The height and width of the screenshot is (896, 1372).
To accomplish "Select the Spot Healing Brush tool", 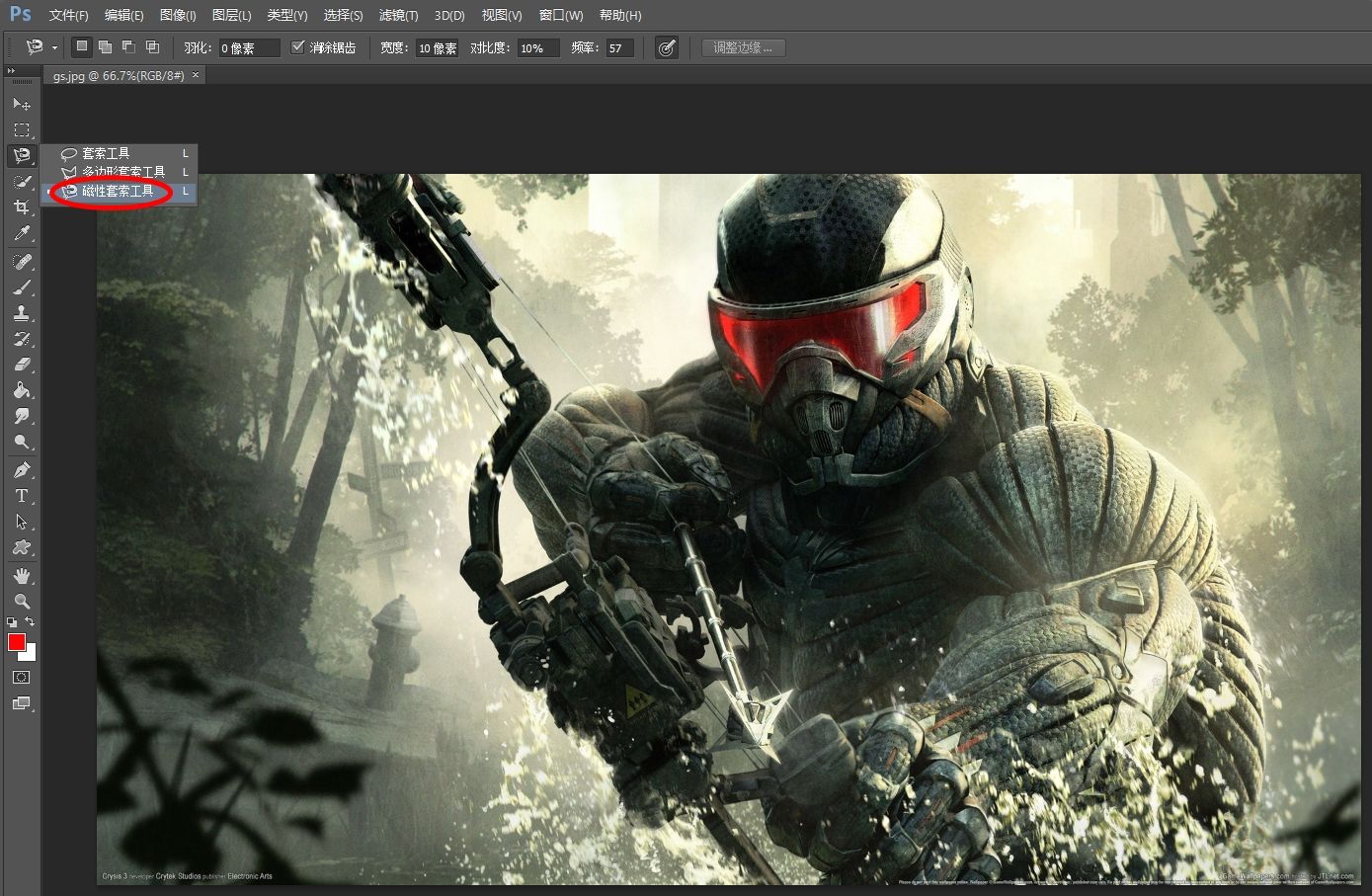I will pos(21,262).
